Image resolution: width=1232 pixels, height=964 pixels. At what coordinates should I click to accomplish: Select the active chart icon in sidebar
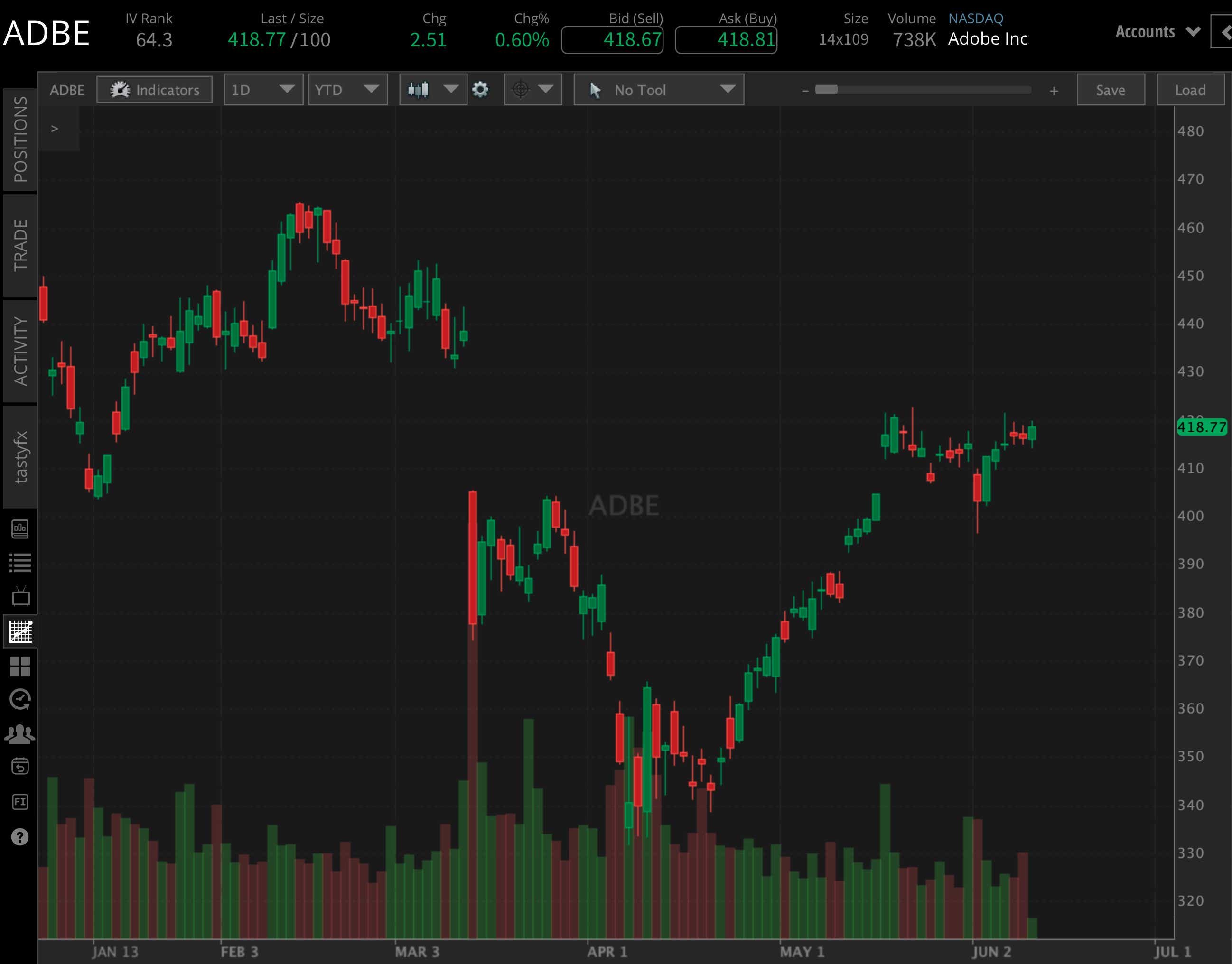(x=21, y=632)
